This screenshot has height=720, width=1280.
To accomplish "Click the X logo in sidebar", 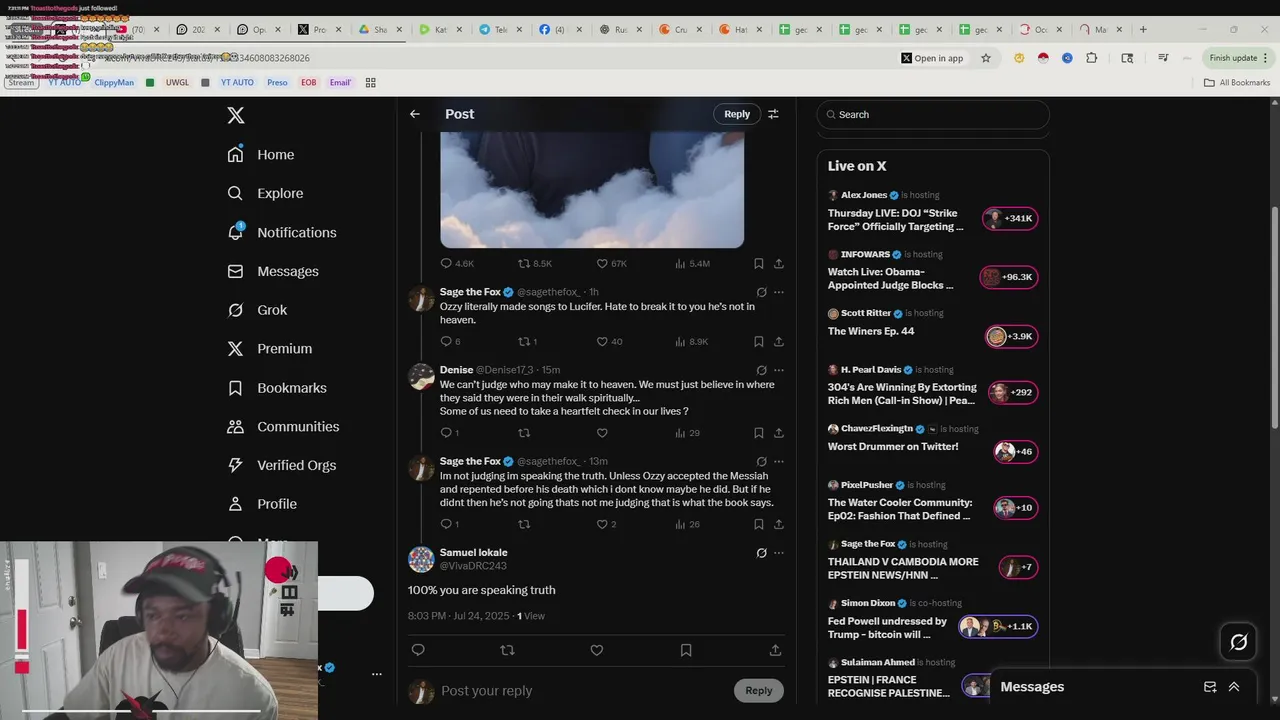I will click(236, 115).
